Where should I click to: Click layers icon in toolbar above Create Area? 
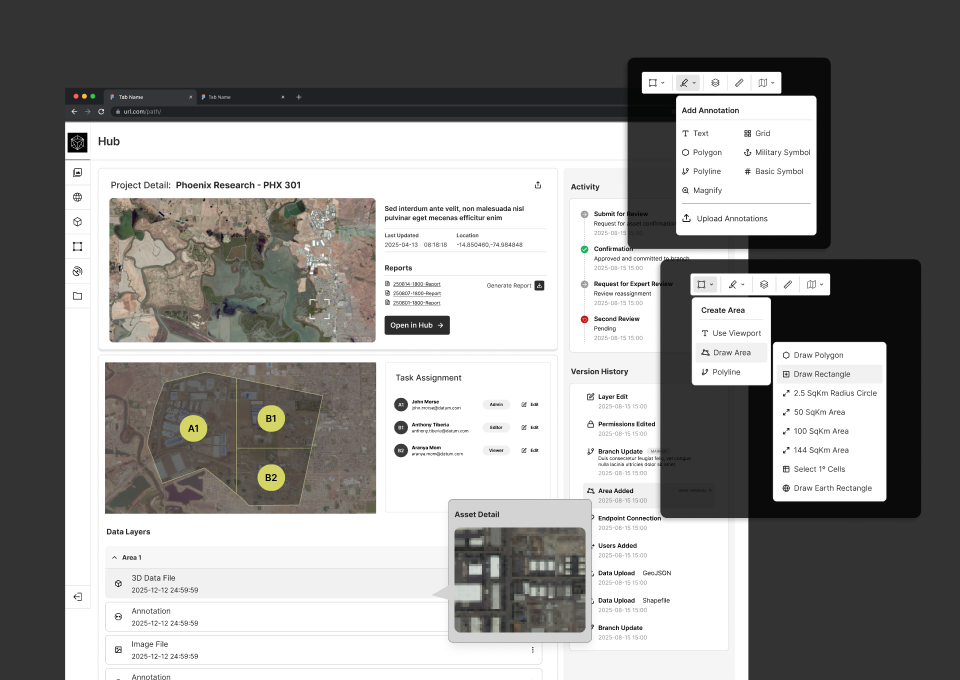[x=763, y=285]
